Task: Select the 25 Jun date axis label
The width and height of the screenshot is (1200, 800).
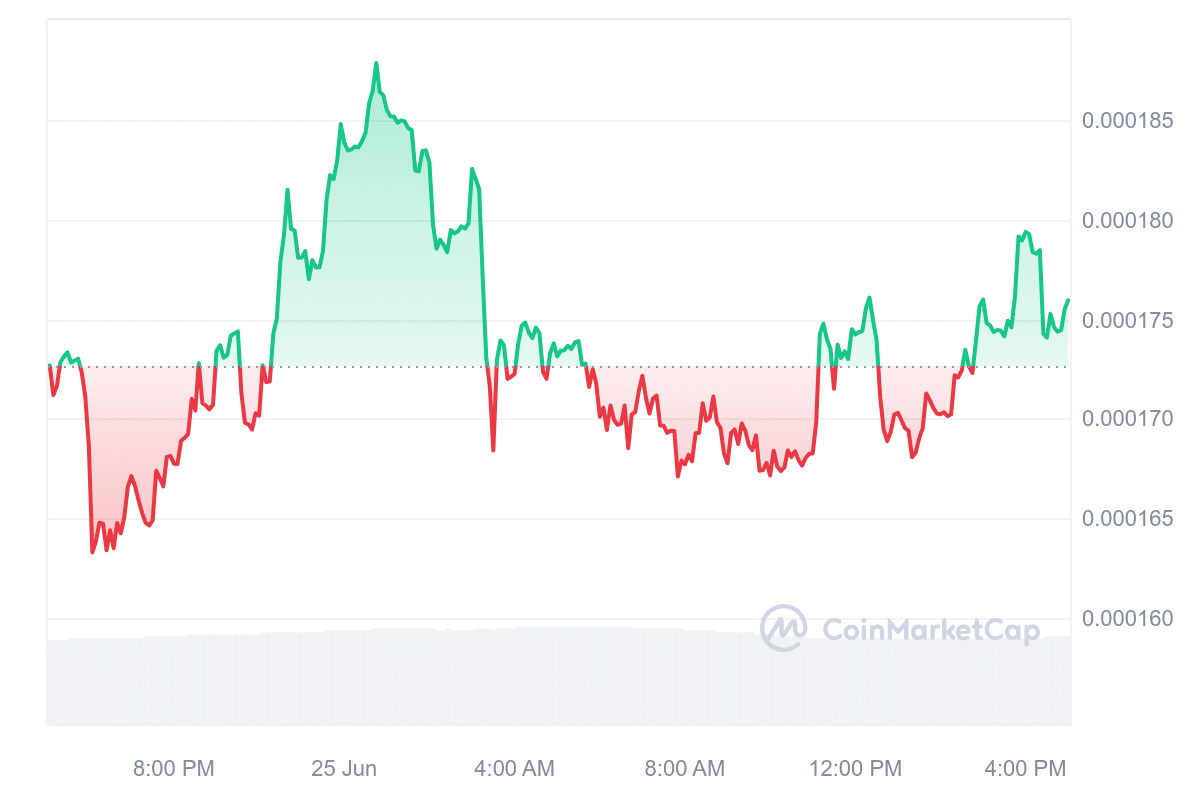Action: coord(344,768)
